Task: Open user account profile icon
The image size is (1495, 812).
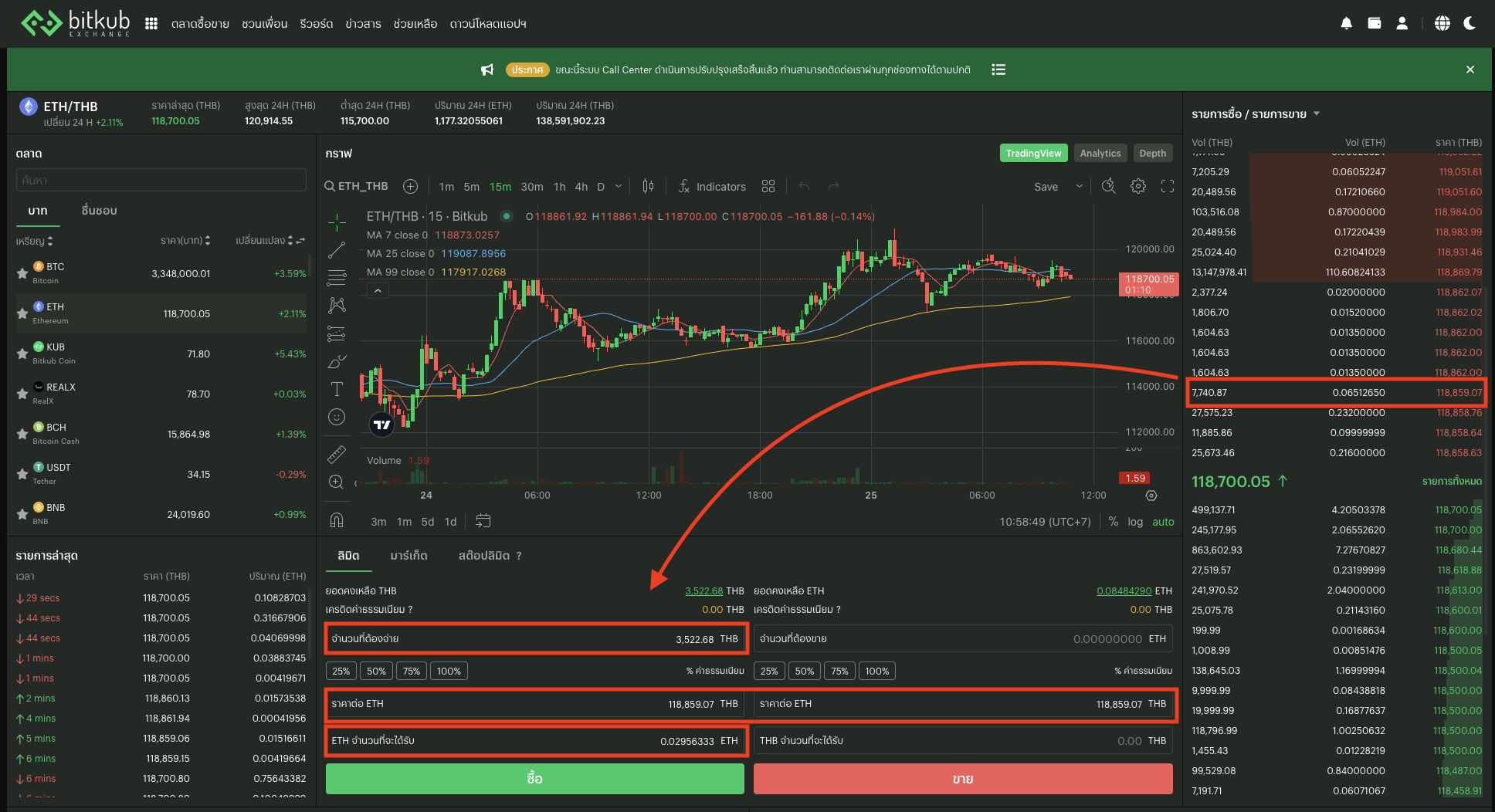Action: click(1402, 24)
